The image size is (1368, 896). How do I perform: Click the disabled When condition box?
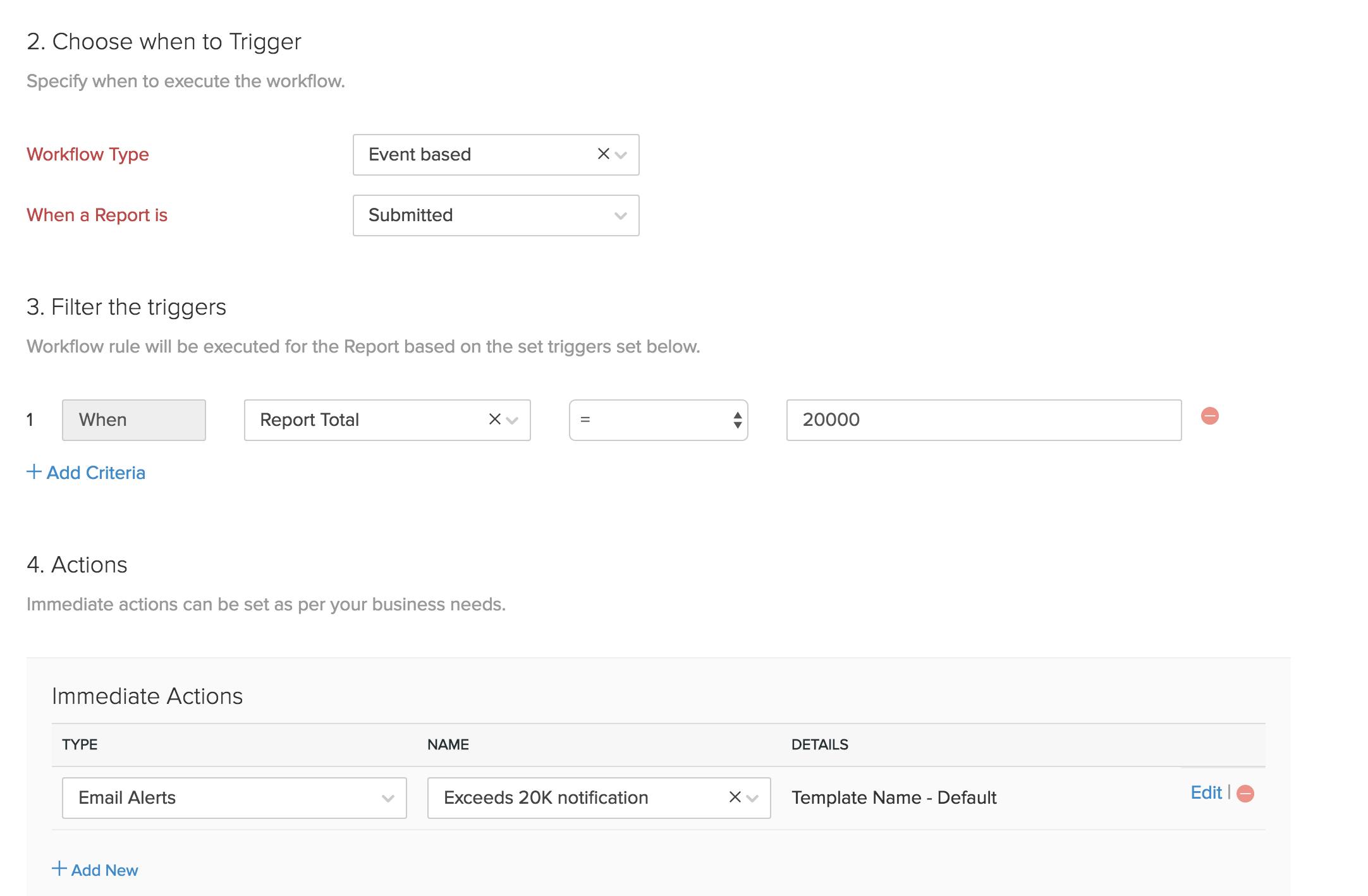(x=134, y=420)
